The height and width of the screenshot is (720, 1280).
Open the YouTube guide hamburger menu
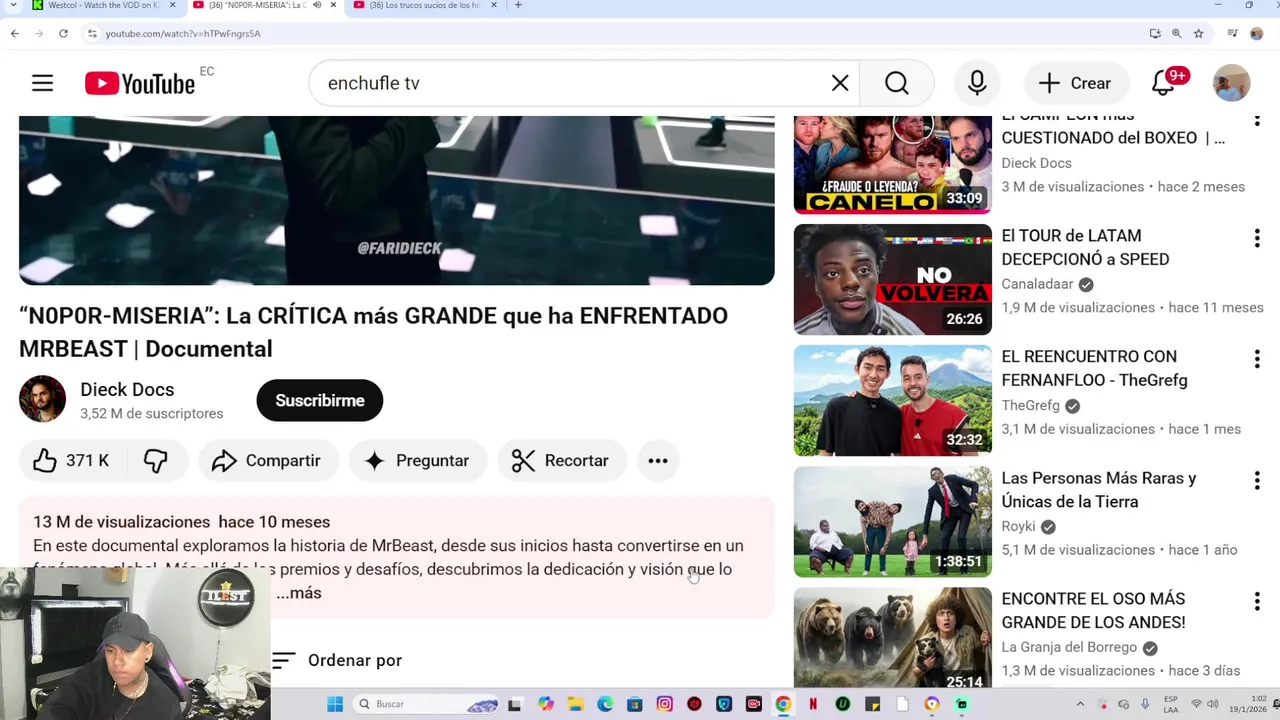42,83
